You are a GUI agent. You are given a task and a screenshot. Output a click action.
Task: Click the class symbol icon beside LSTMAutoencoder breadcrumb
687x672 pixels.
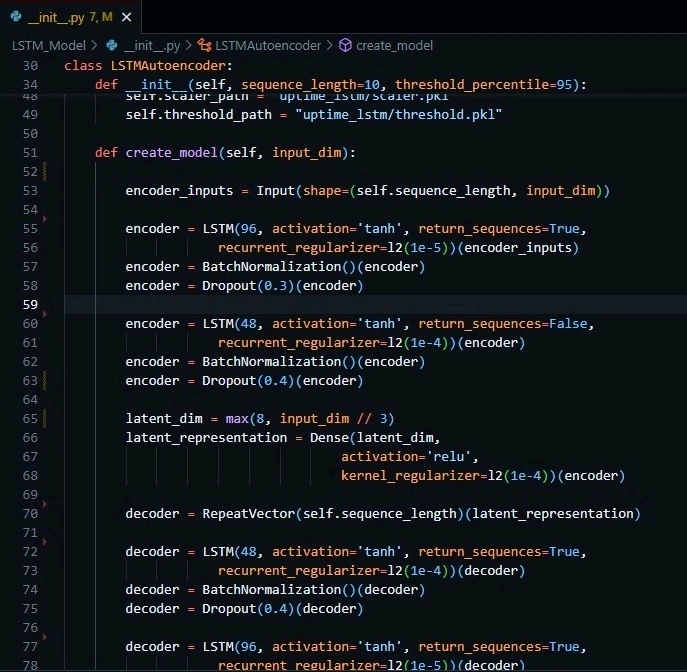[204, 45]
